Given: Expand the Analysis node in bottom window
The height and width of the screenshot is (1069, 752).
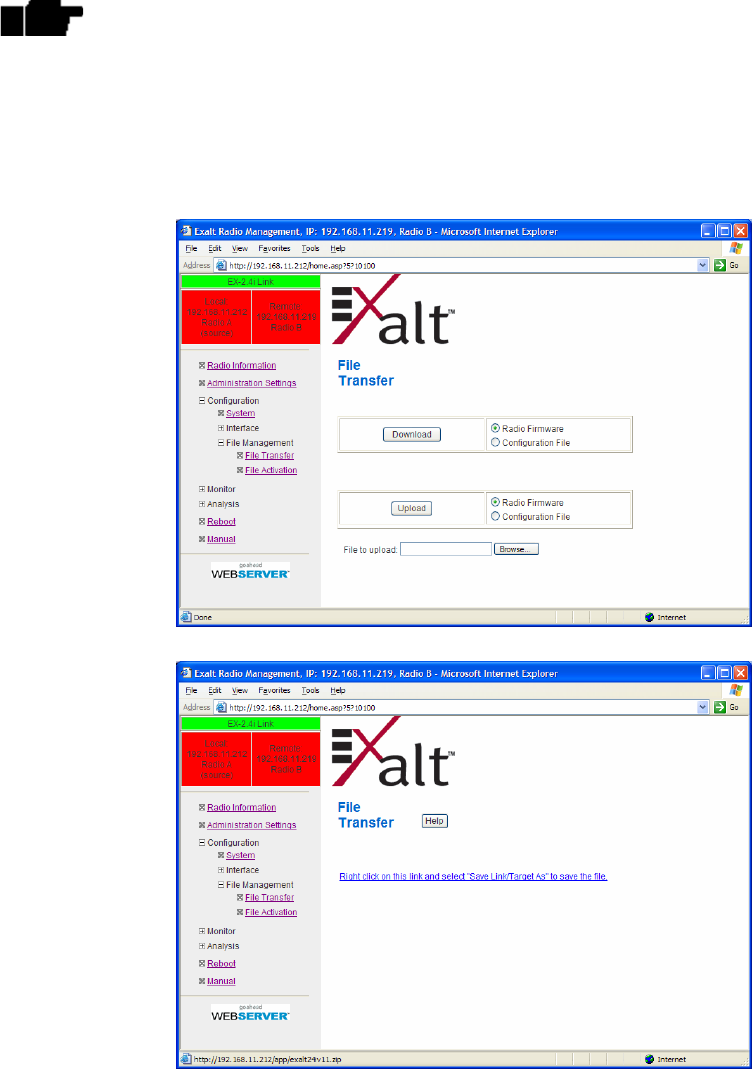Looking at the screenshot, I should click(202, 946).
